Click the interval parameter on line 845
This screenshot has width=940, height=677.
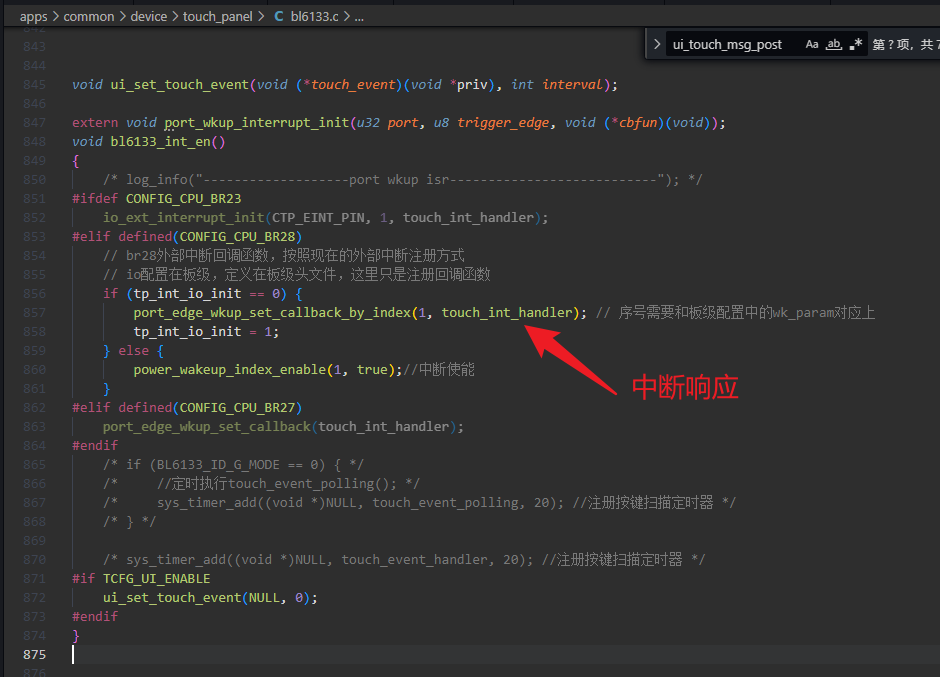[x=573, y=85]
